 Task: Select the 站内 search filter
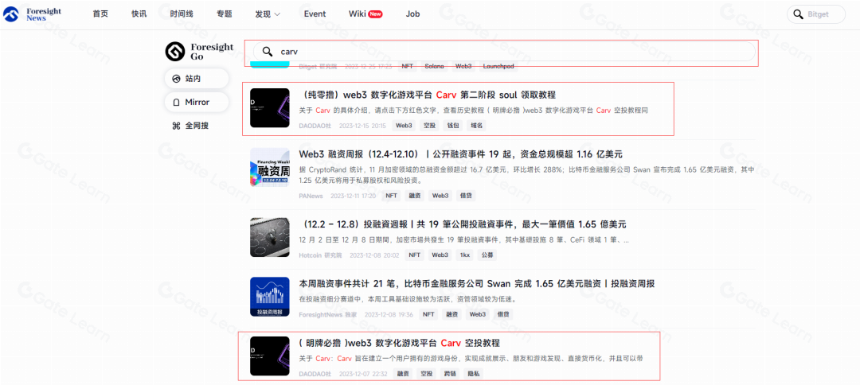[x=196, y=79]
